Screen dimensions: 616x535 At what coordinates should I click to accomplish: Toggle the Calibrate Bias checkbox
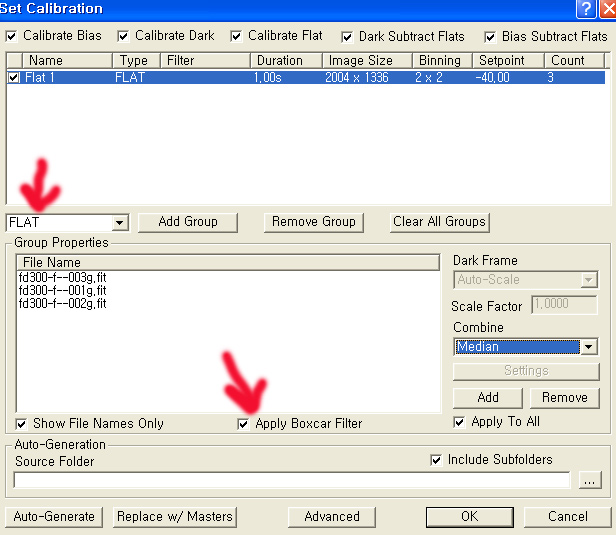tap(12, 36)
